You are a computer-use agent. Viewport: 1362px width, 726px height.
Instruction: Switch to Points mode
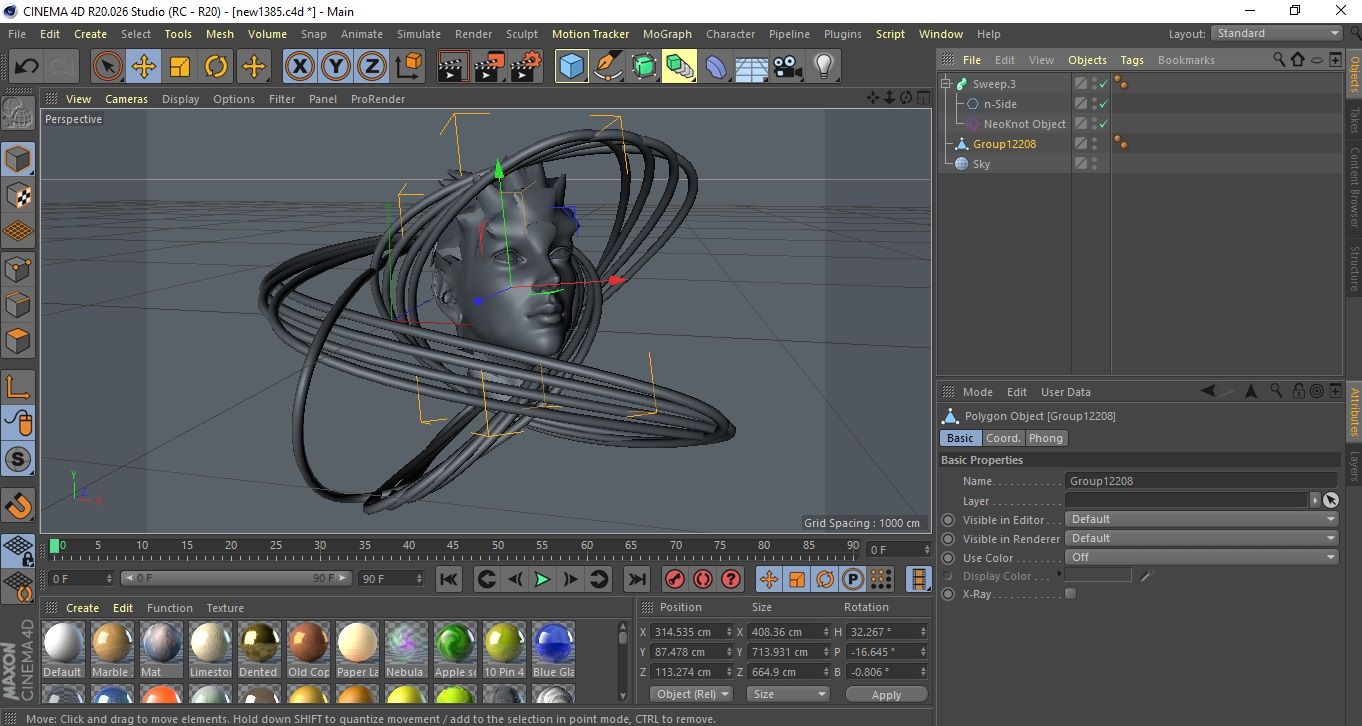coord(18,268)
